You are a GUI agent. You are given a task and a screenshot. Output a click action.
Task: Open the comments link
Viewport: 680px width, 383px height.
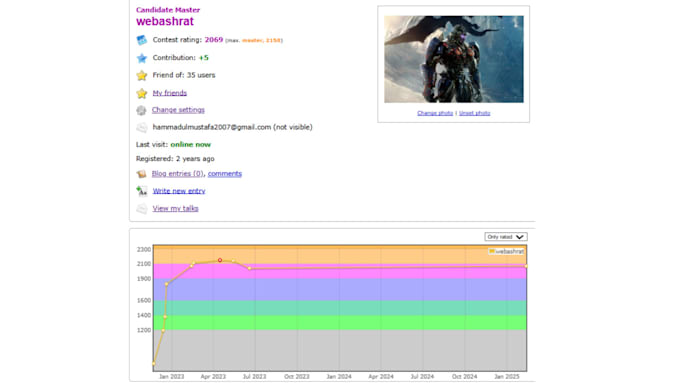tap(225, 173)
